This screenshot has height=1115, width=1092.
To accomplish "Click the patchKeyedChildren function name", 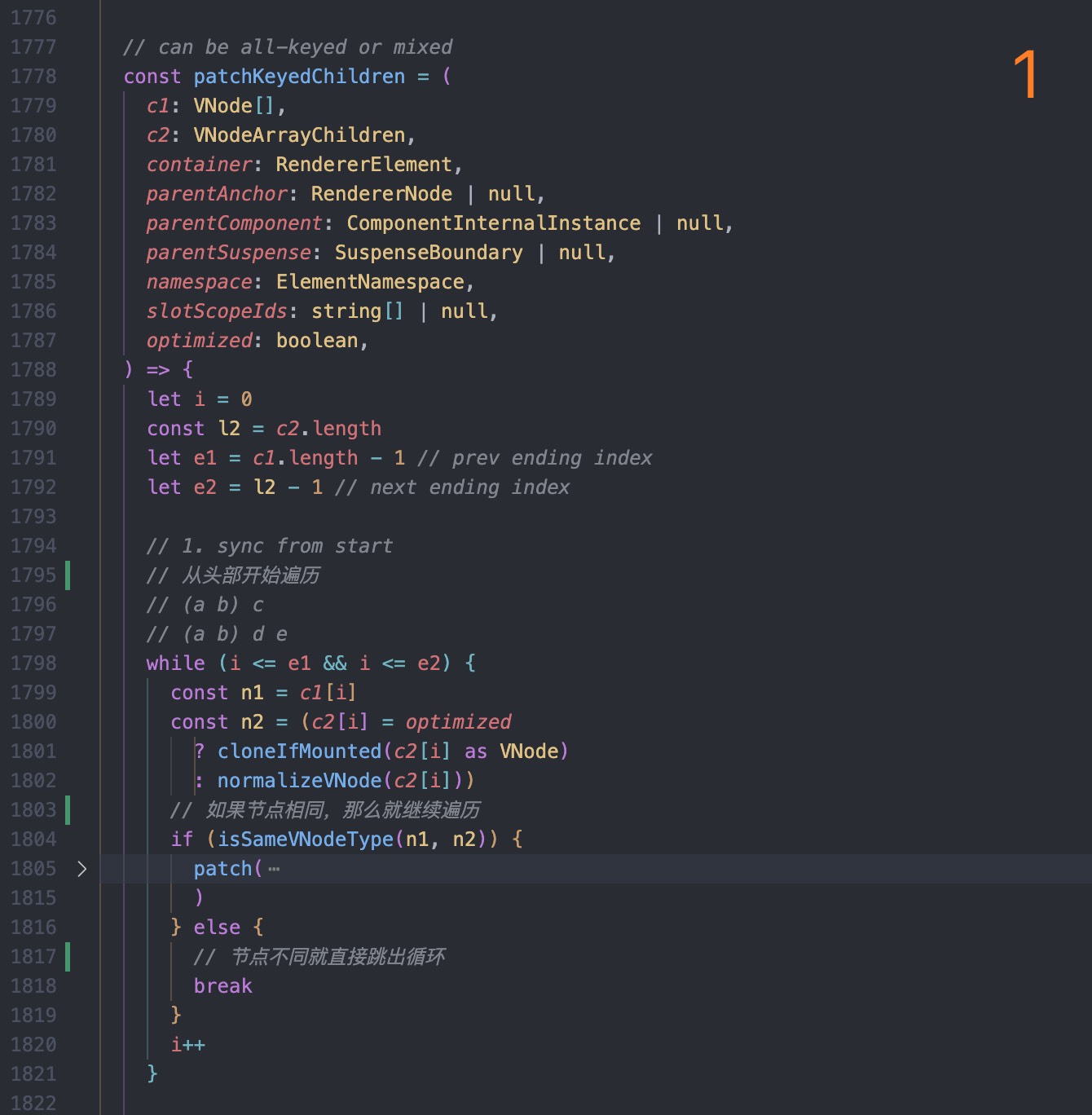I will pos(298,77).
